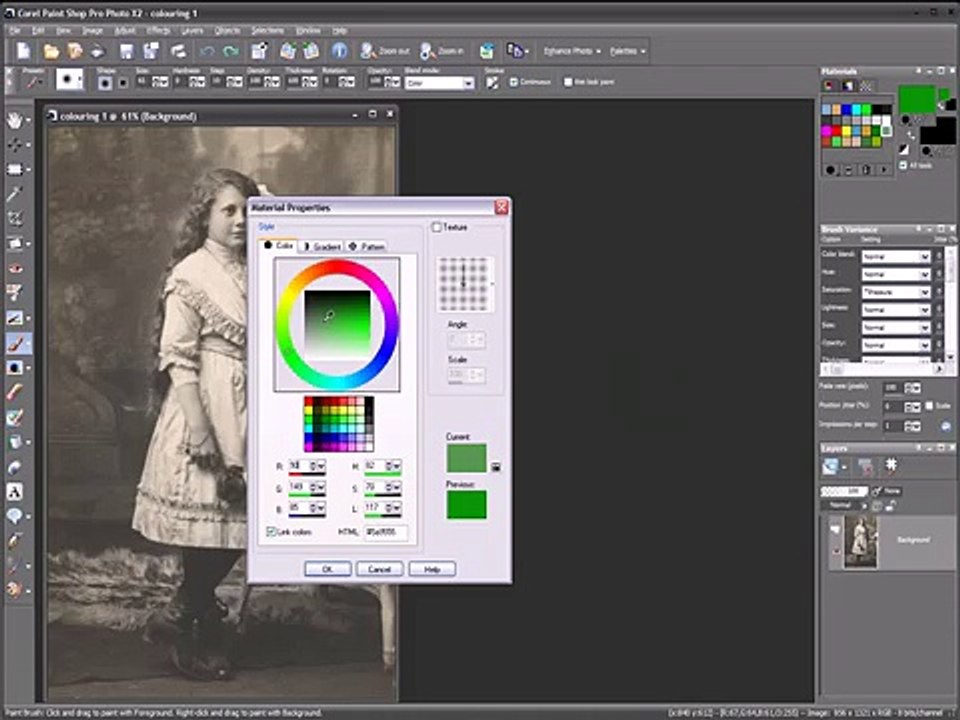Click the basic colors grid in dialog
The height and width of the screenshot is (720, 960).
pyautogui.click(x=339, y=424)
